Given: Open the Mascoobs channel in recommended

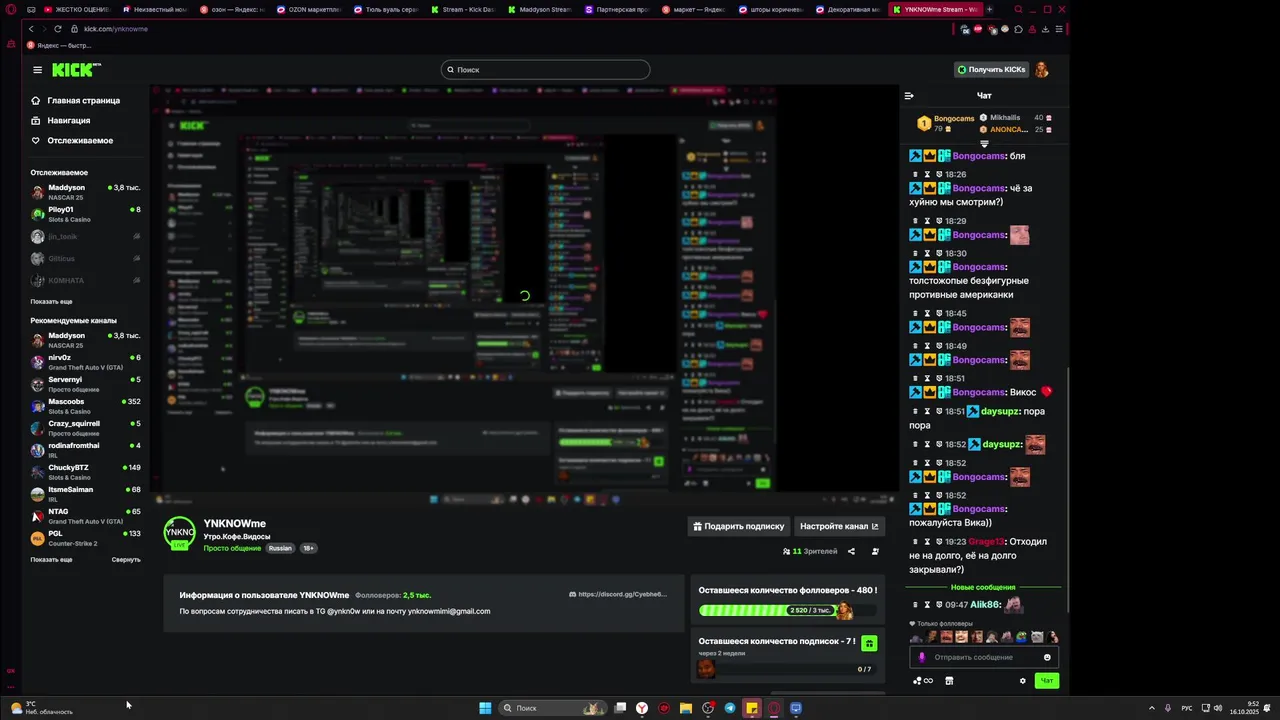Looking at the screenshot, I should tap(86, 406).
